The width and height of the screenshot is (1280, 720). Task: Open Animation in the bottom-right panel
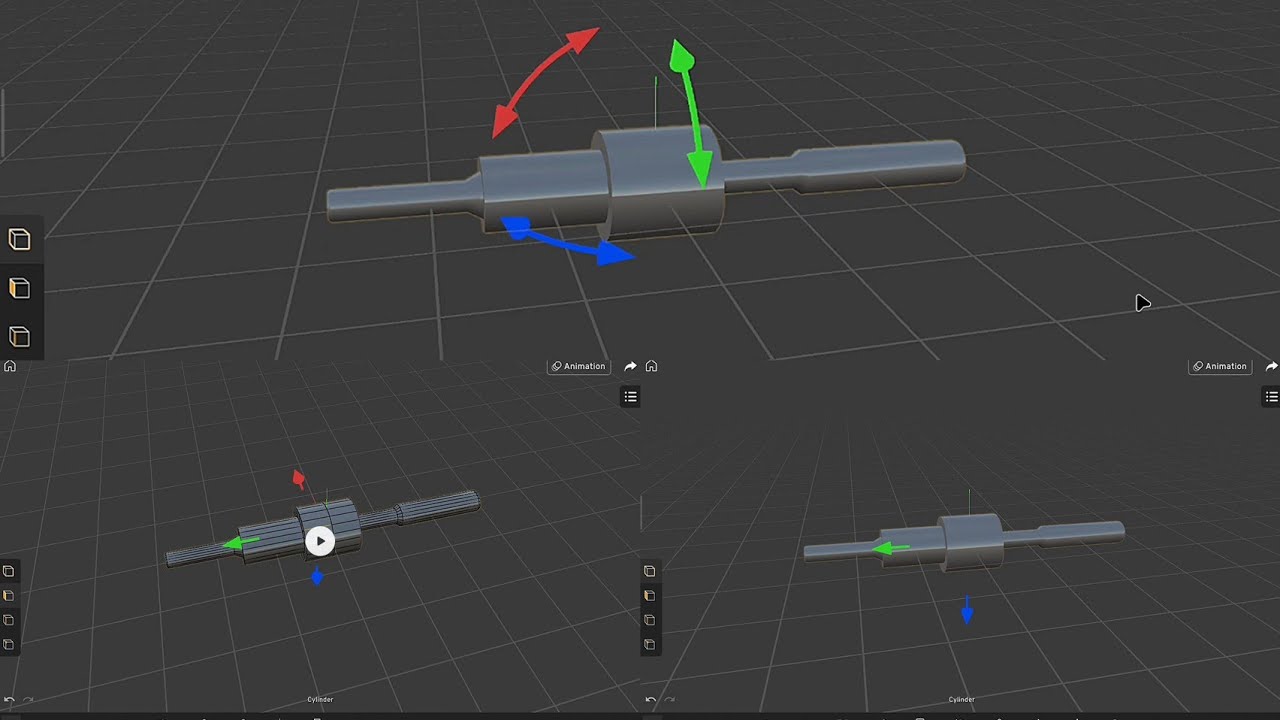click(x=1220, y=366)
